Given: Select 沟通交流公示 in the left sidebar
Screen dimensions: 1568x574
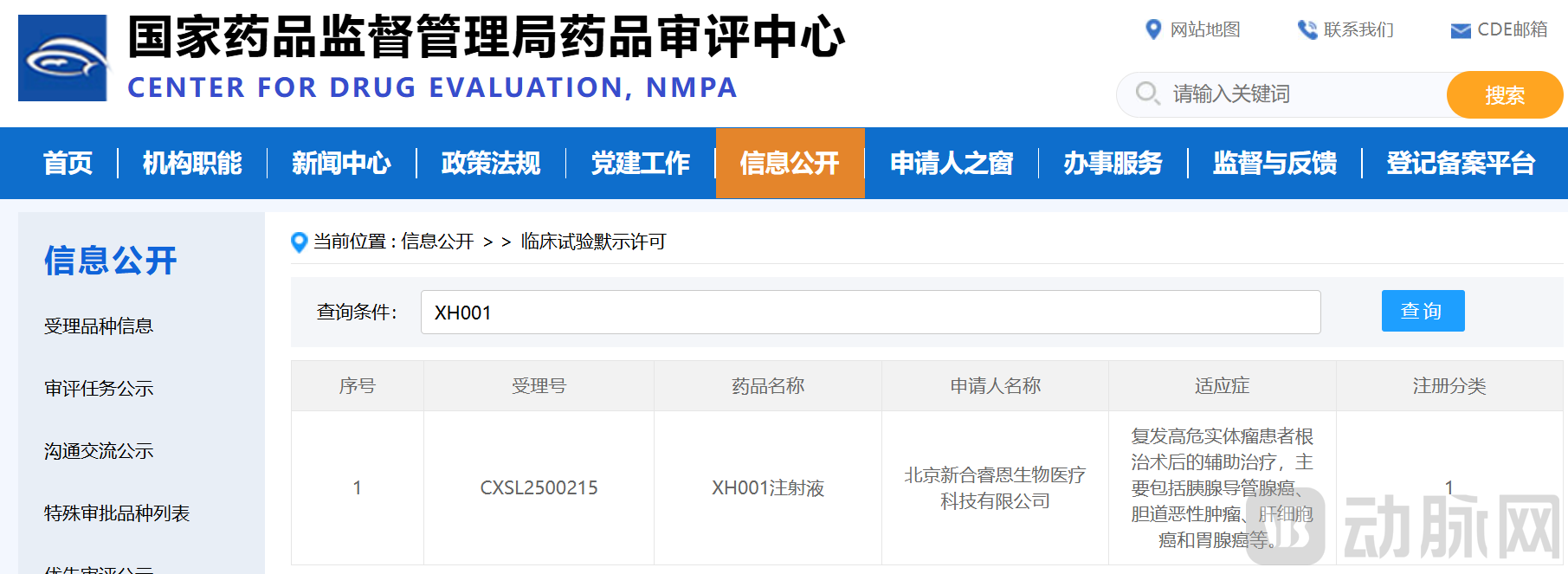Looking at the screenshot, I should point(99,451).
